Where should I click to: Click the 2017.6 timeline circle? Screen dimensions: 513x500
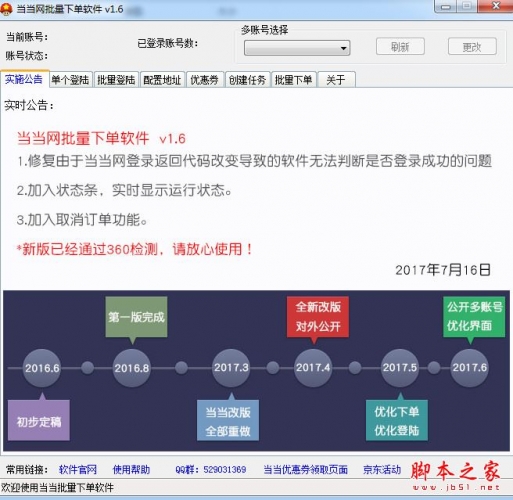coord(470,368)
